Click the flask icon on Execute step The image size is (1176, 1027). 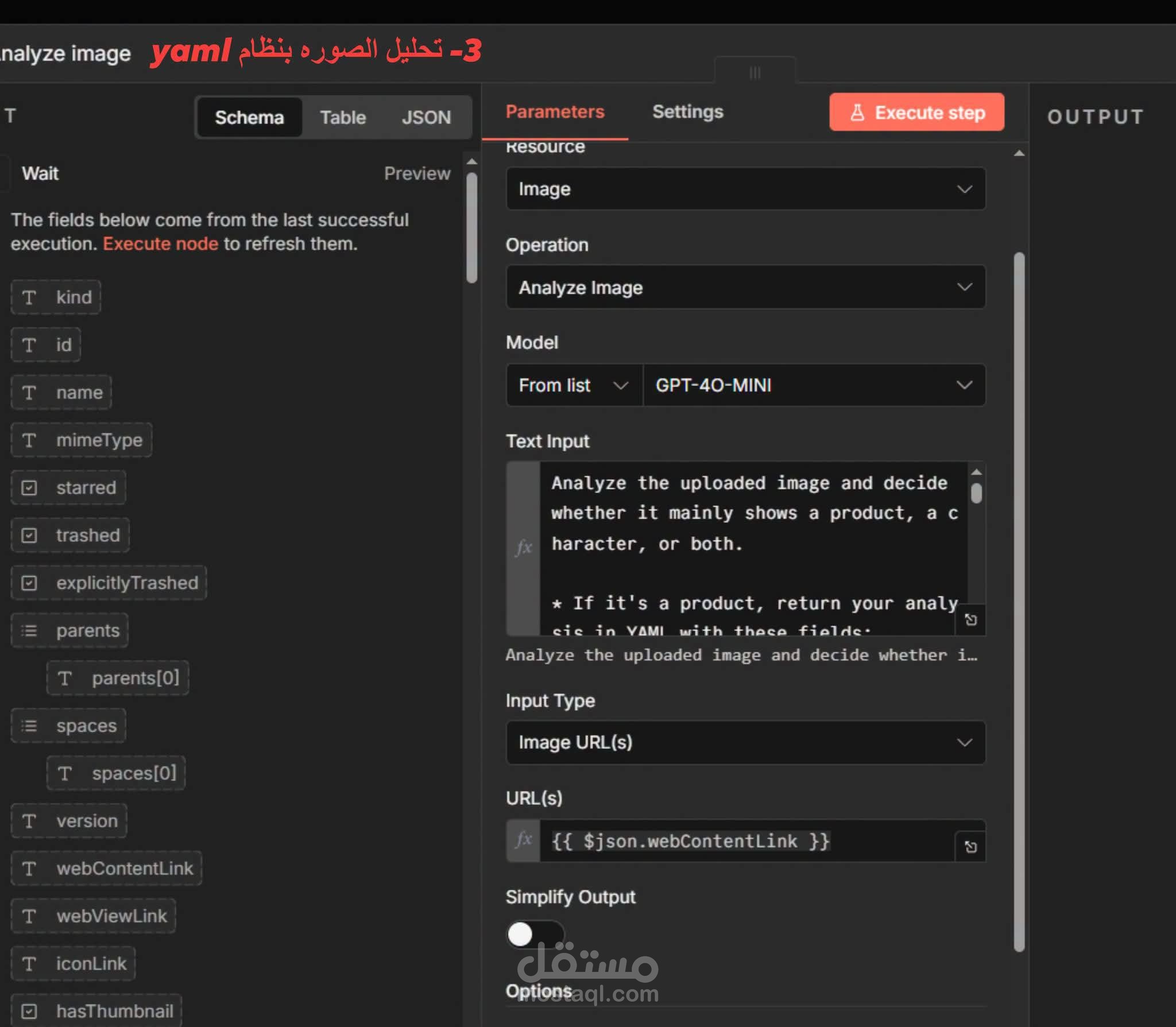[857, 113]
